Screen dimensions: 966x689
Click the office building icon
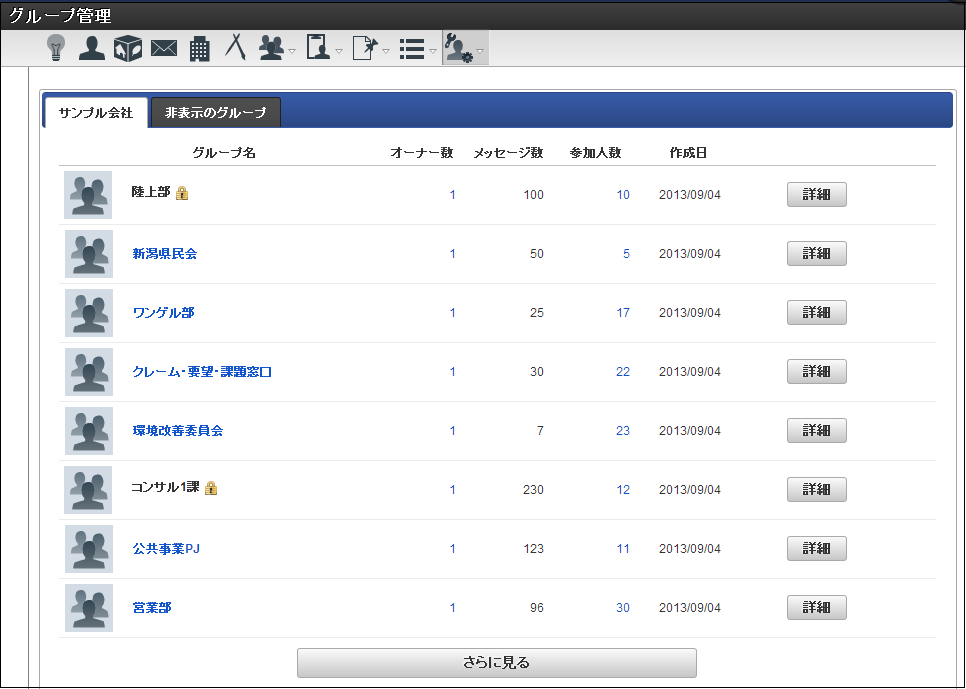coord(199,47)
